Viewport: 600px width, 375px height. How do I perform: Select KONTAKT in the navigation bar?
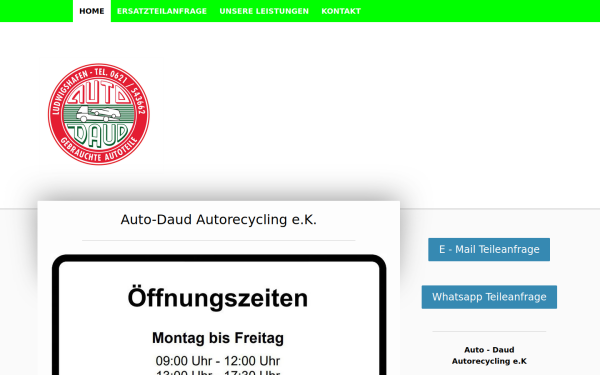341,11
